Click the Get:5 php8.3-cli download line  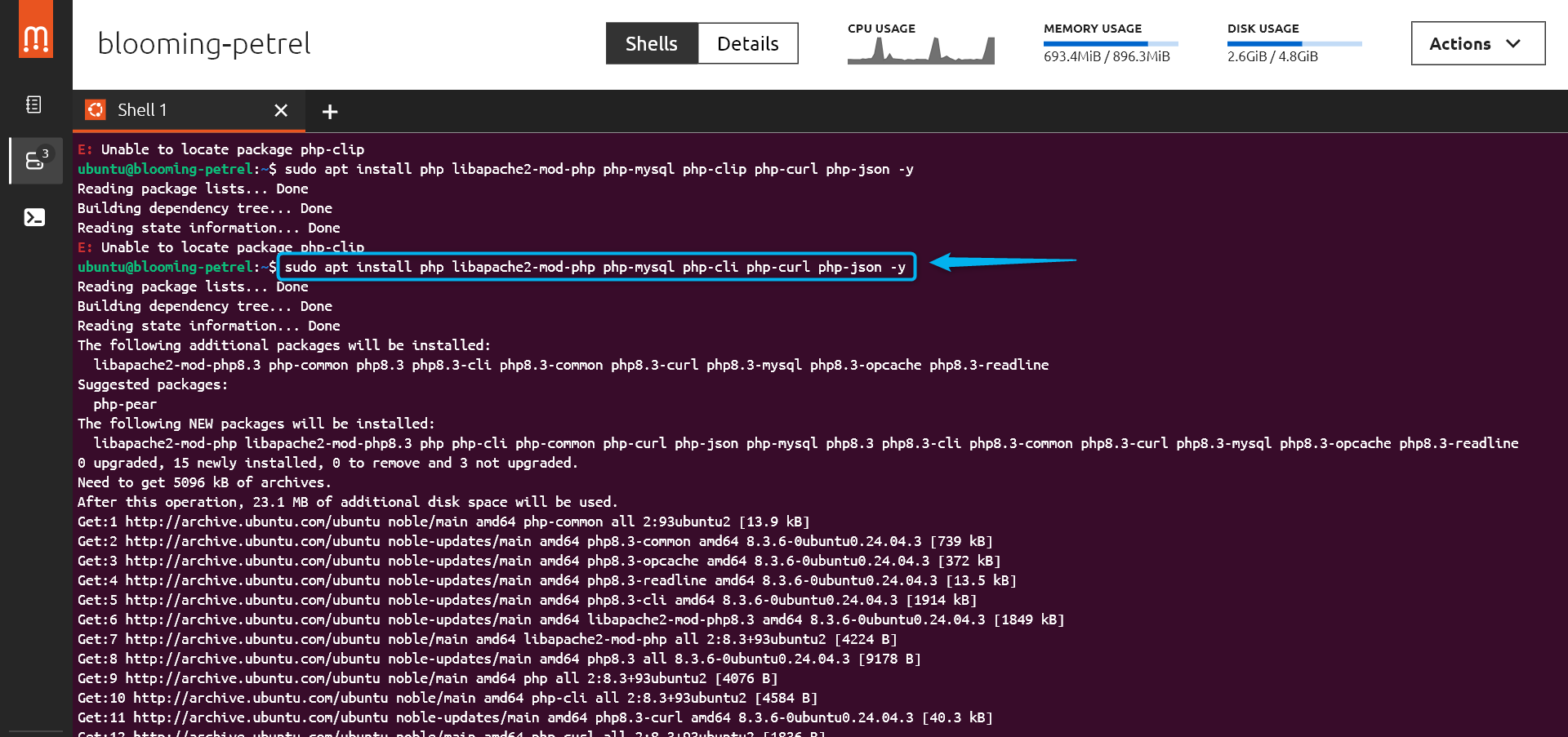click(527, 600)
